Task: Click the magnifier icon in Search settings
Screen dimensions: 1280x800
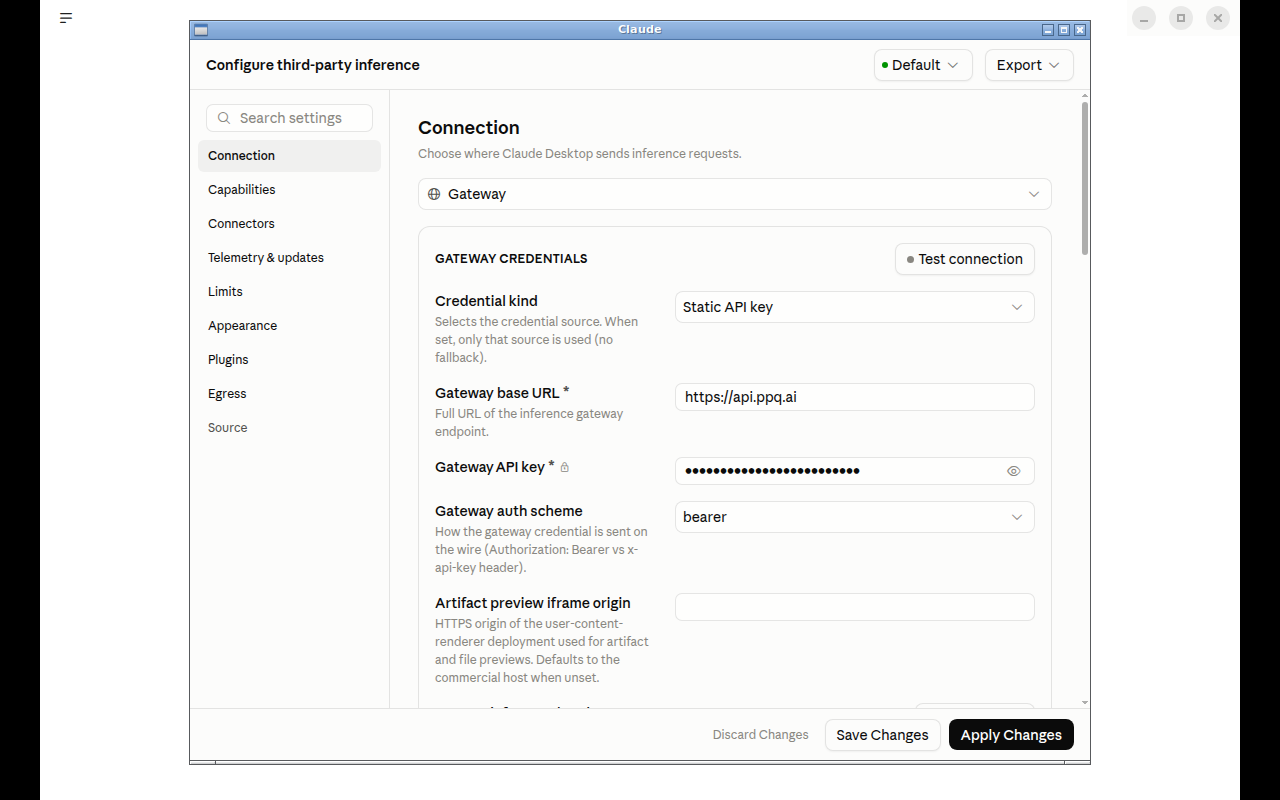Action: [224, 118]
